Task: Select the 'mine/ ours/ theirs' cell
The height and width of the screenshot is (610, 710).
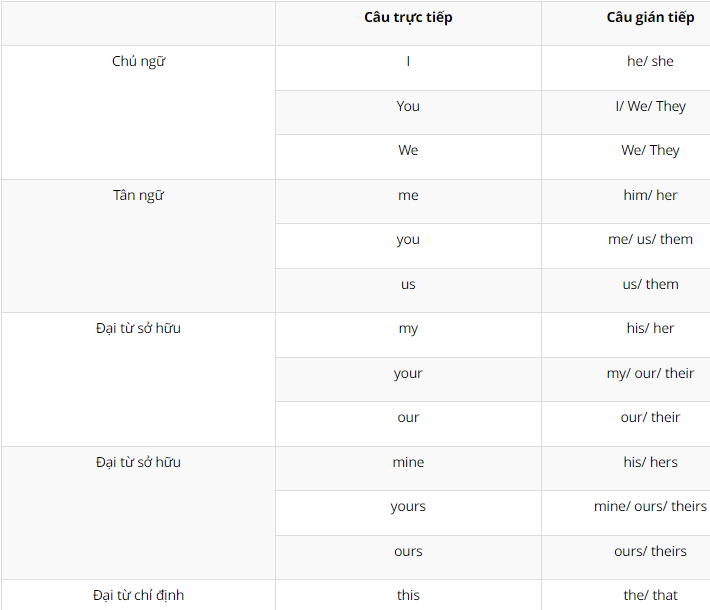Action: 650,506
